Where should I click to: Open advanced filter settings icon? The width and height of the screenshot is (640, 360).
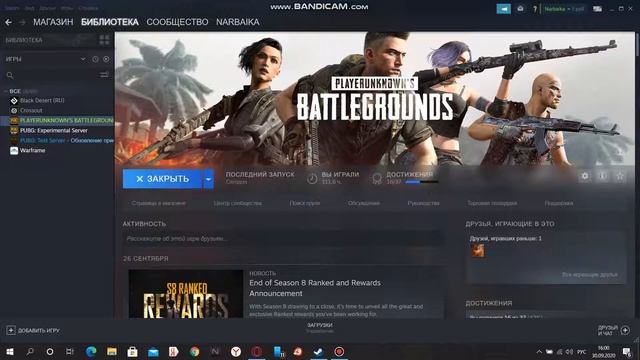point(104,75)
